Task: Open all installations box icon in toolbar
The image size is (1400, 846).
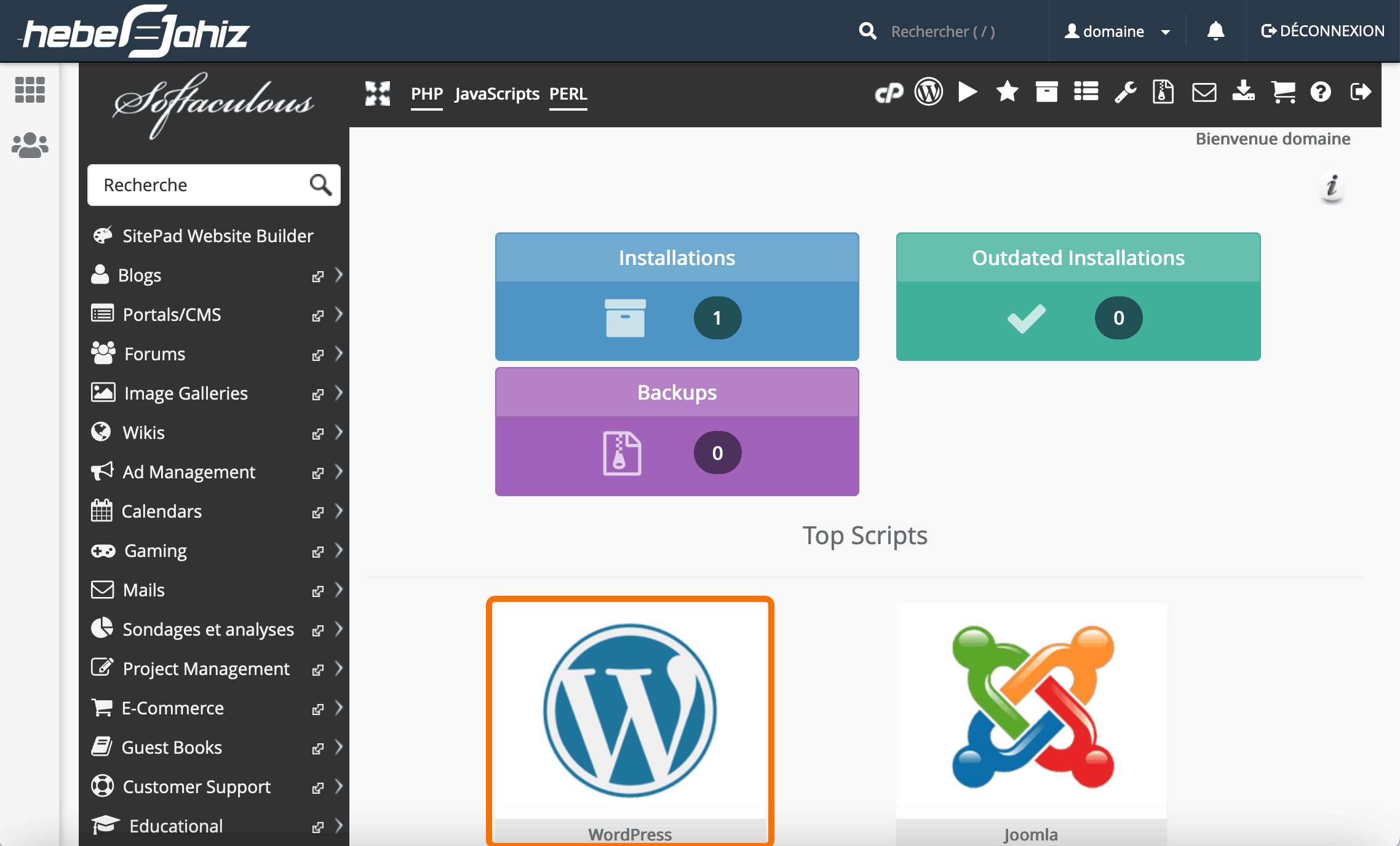Action: pos(1046,92)
